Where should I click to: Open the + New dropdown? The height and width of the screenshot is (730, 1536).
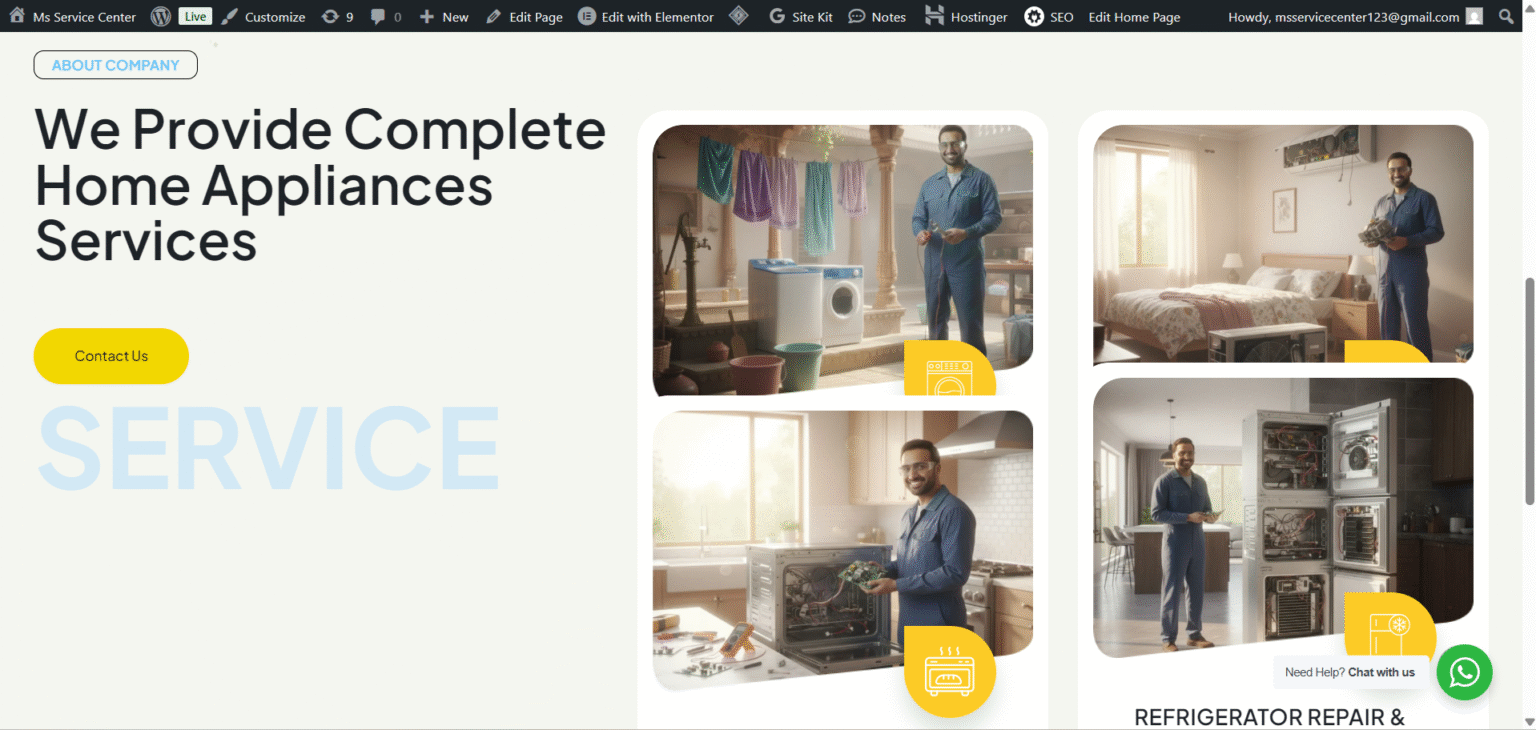tap(443, 16)
